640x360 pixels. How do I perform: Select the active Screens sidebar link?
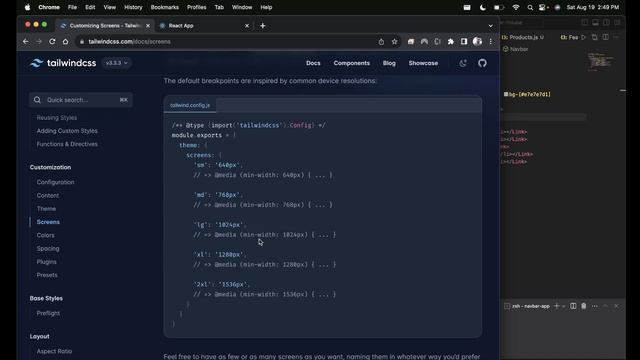(x=48, y=222)
